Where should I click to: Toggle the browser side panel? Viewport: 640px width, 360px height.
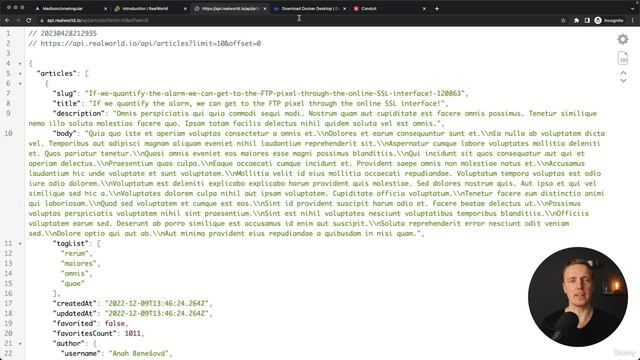pos(587,20)
